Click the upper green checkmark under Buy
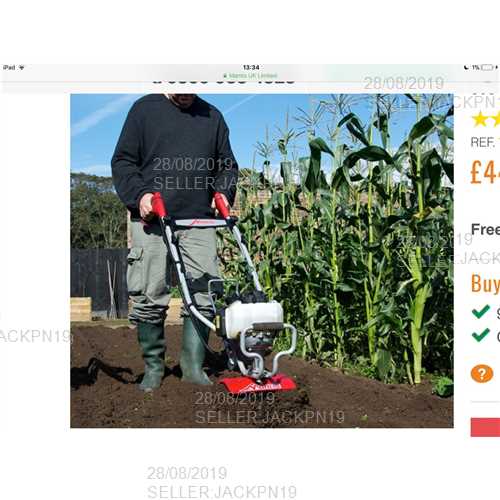The height and width of the screenshot is (500, 500). click(481, 312)
